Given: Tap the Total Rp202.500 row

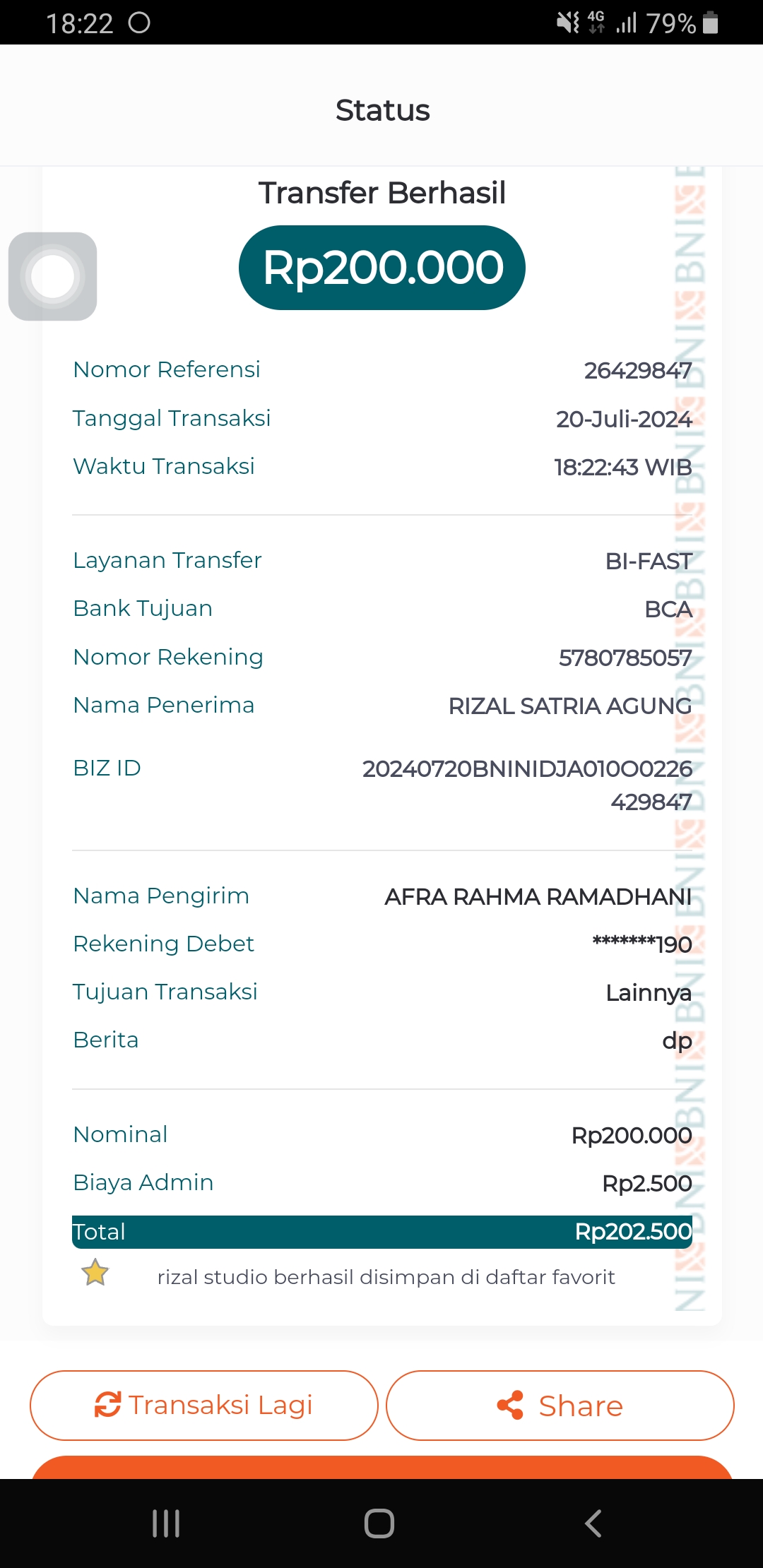Looking at the screenshot, I should tap(381, 1232).
